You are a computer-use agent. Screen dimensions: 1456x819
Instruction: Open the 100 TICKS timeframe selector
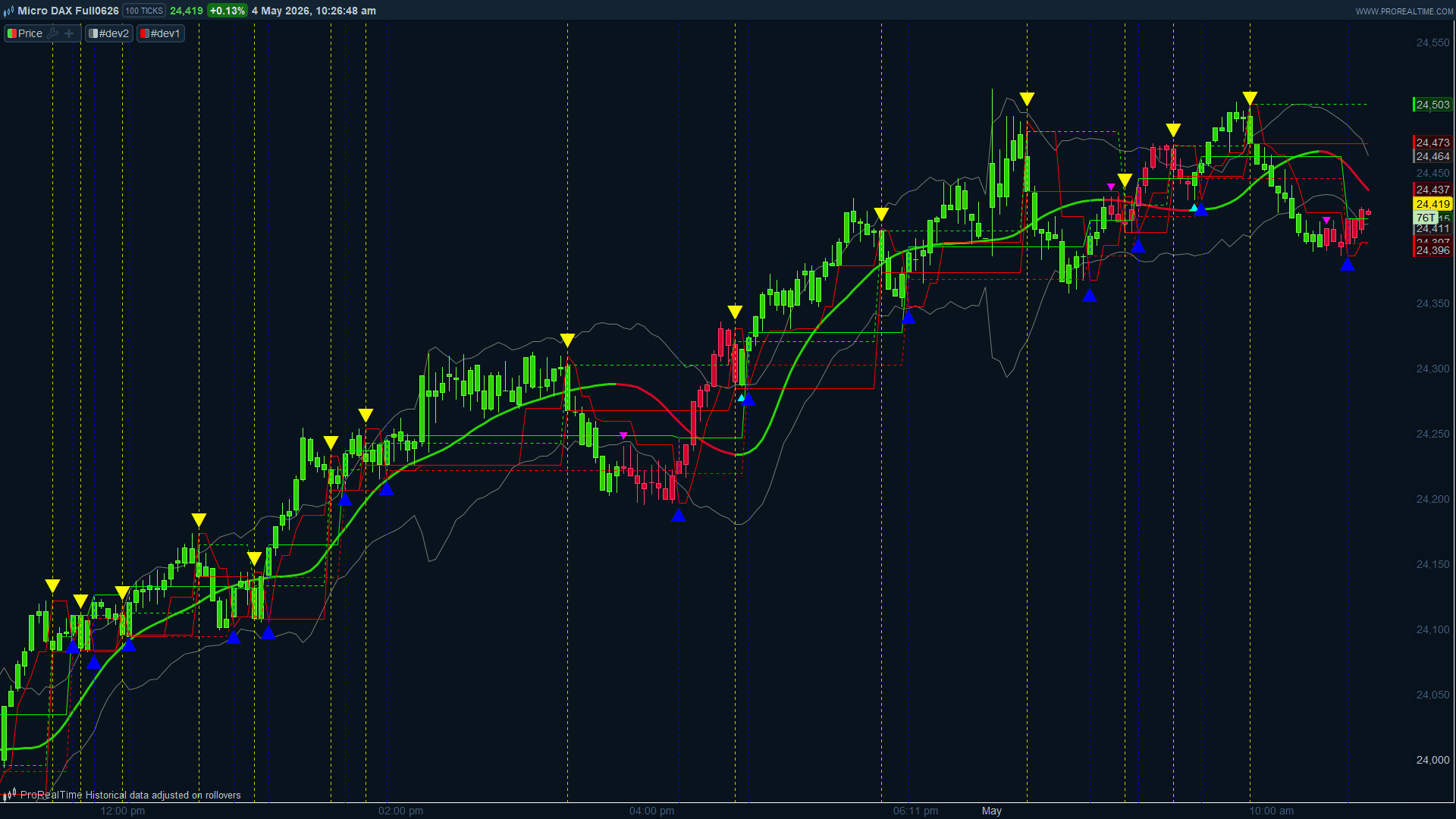[144, 11]
